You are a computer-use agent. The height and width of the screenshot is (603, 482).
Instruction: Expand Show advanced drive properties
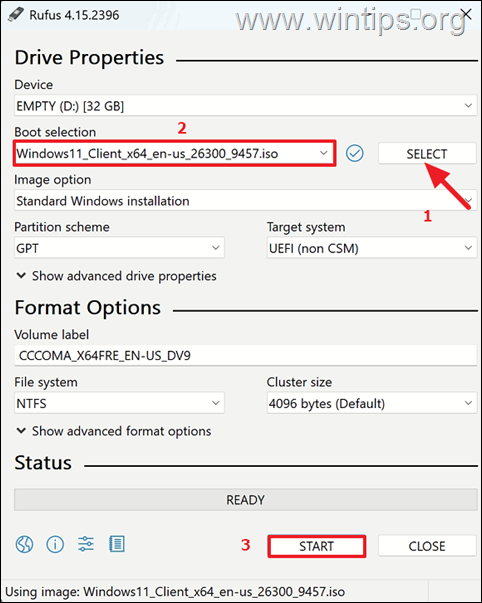point(116,276)
